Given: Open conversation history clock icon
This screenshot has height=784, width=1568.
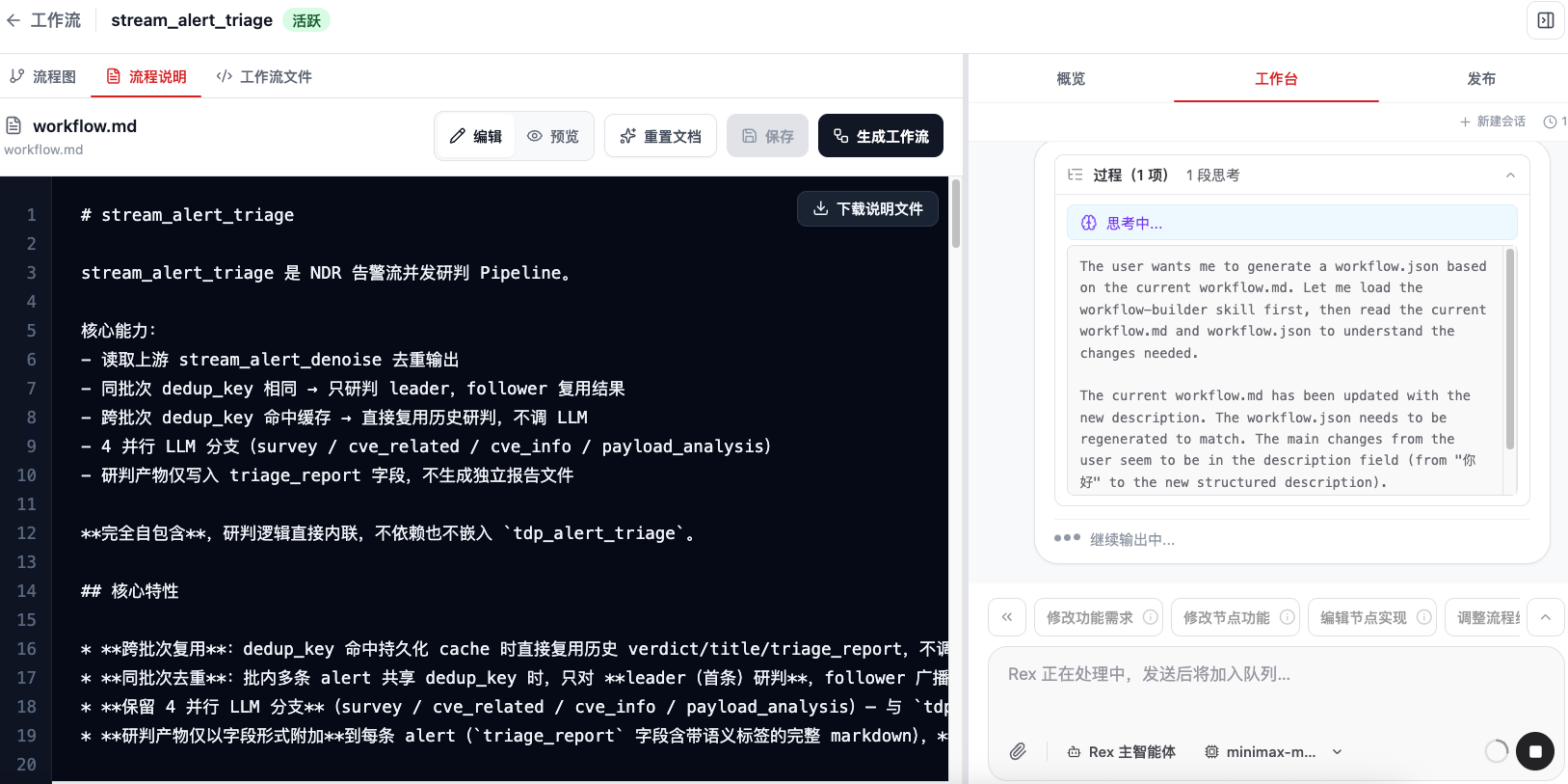Looking at the screenshot, I should [1551, 122].
